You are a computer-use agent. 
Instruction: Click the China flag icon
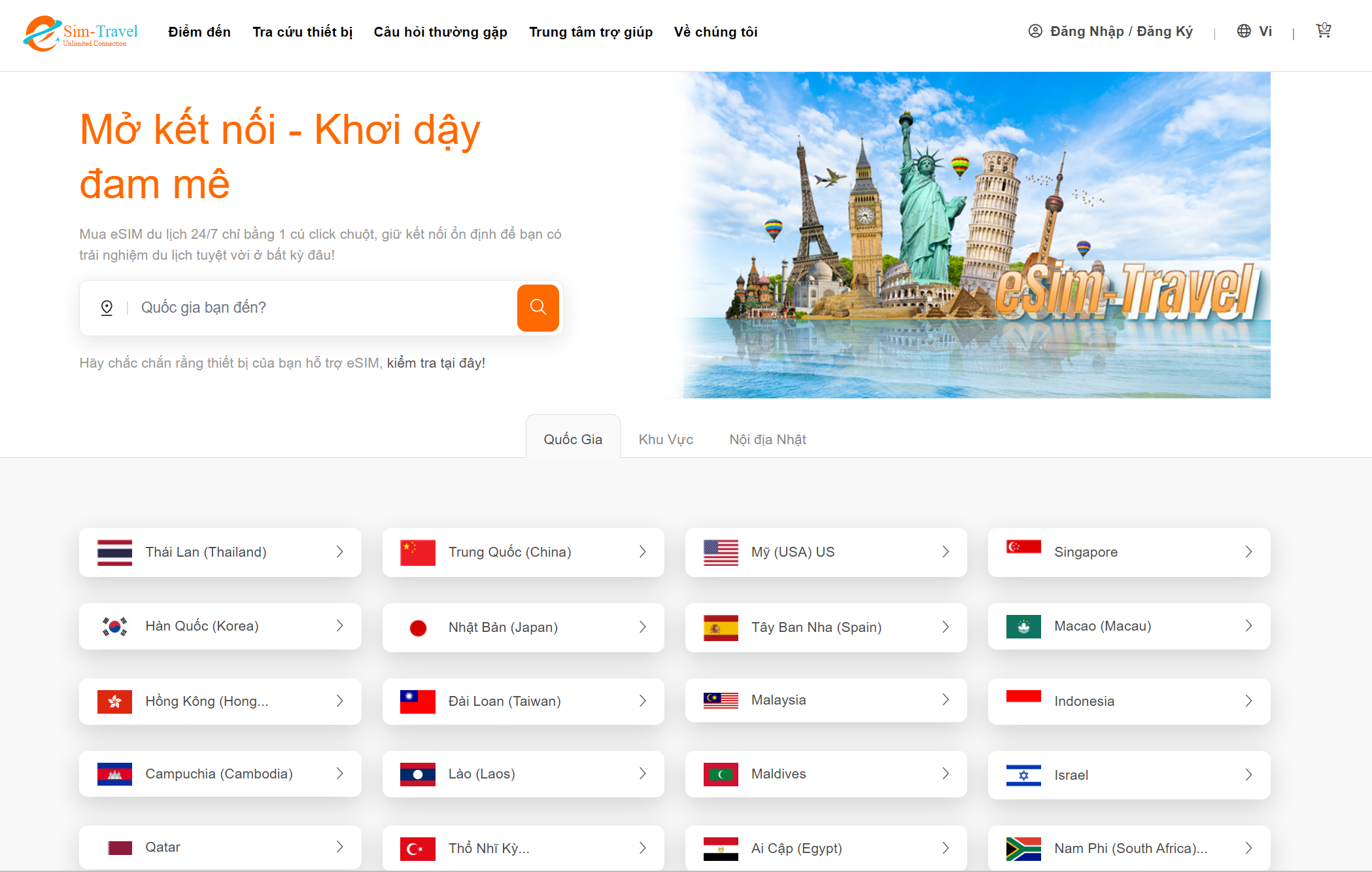[418, 552]
